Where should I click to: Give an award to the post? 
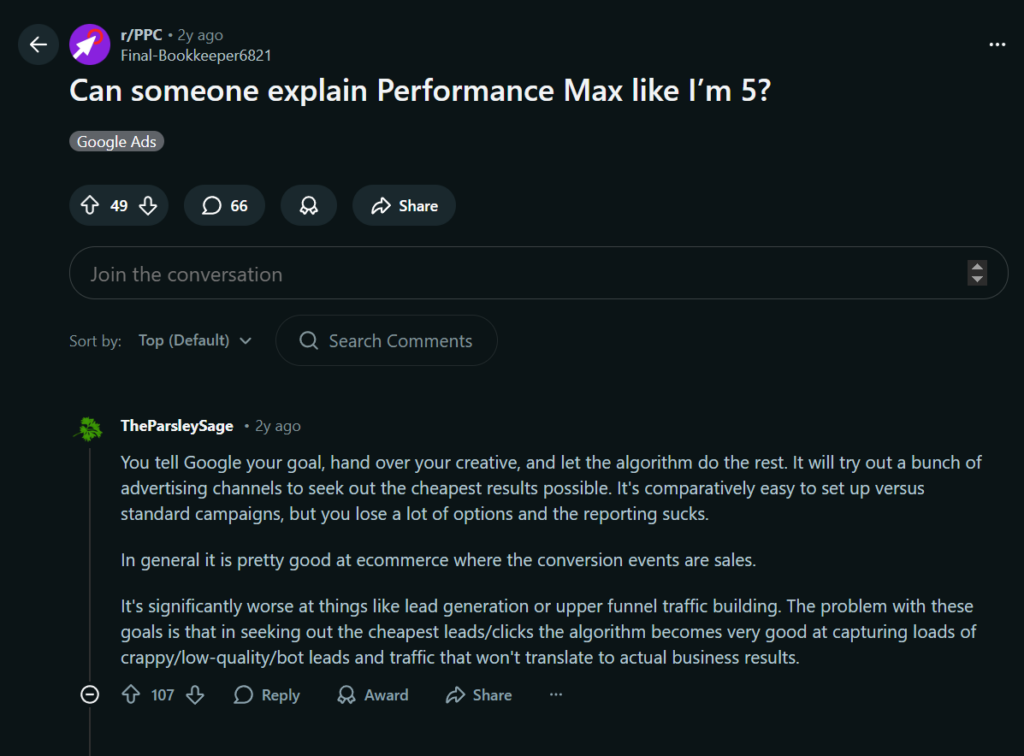pyautogui.click(x=308, y=205)
